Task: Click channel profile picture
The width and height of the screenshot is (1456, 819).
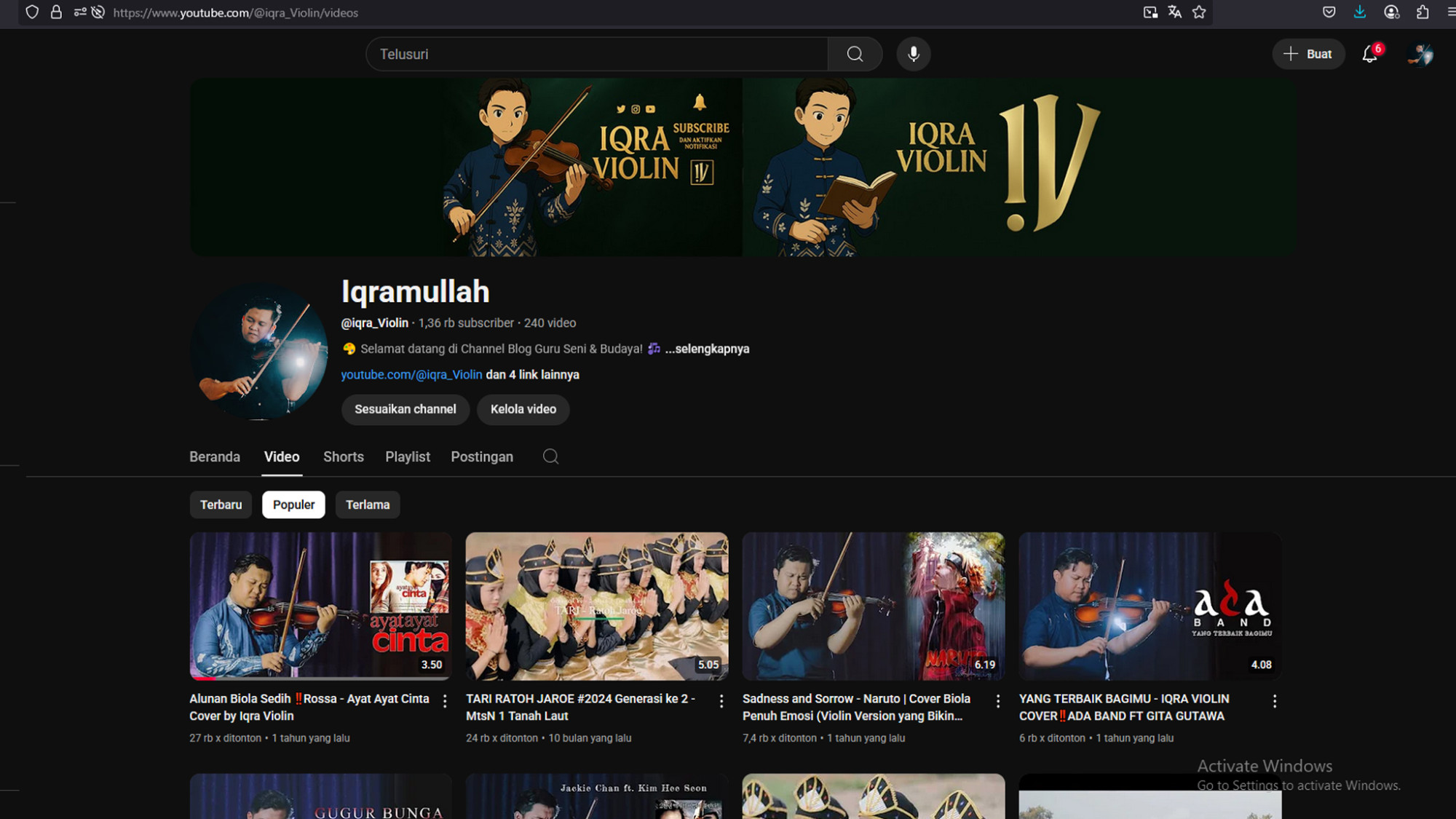Action: coord(258,352)
